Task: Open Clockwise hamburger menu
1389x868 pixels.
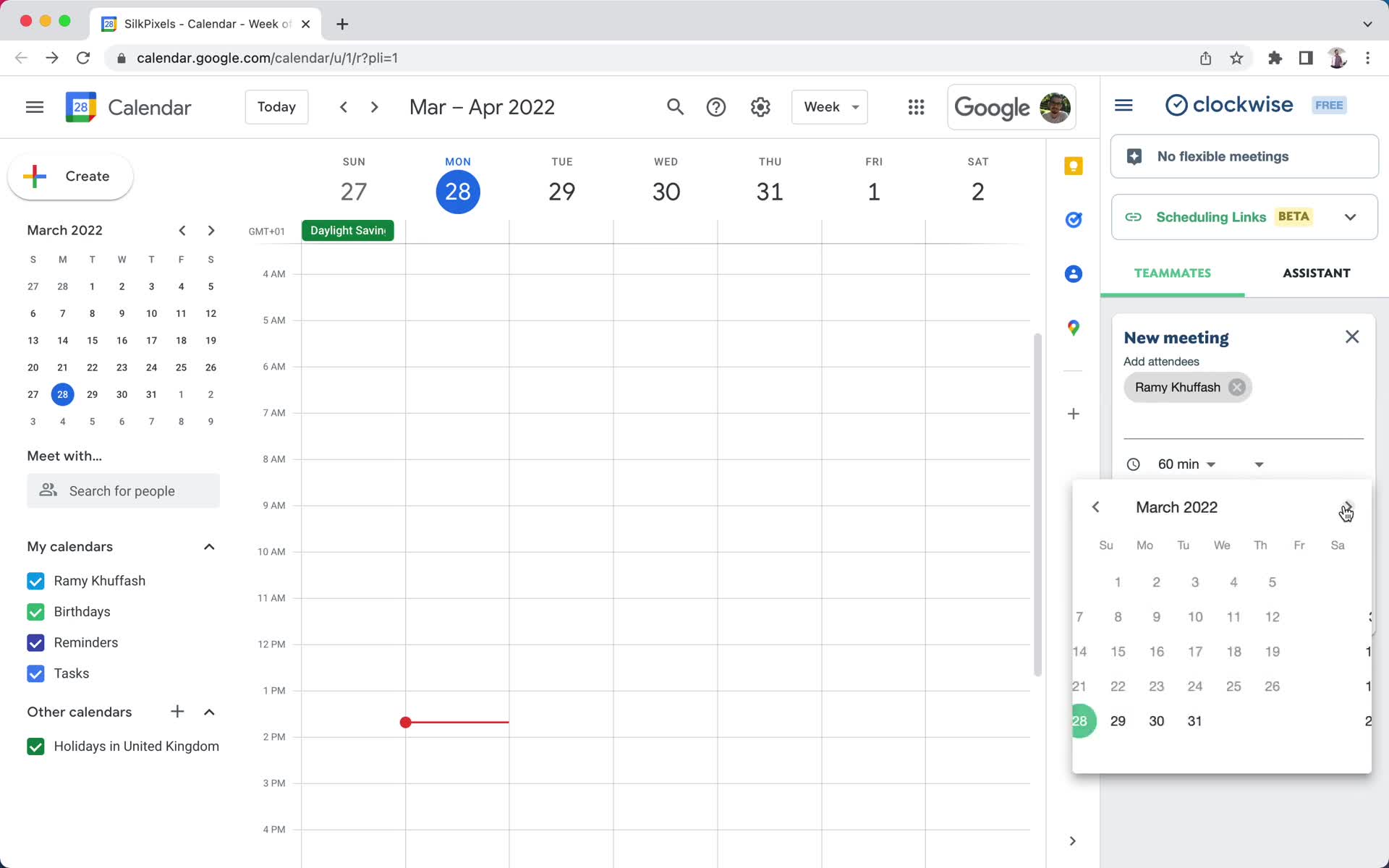Action: pyautogui.click(x=1123, y=106)
